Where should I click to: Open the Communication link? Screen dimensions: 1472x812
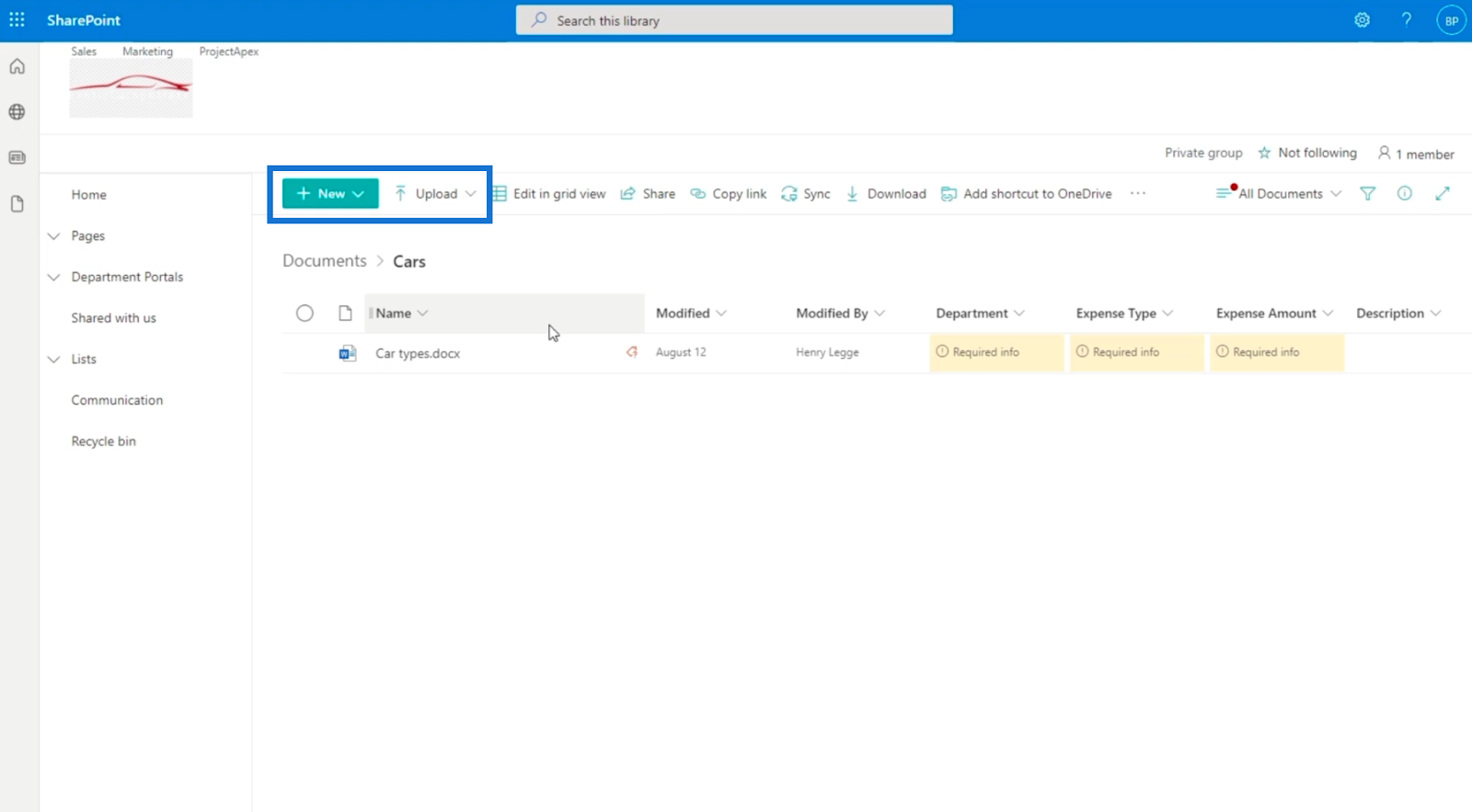tap(117, 400)
